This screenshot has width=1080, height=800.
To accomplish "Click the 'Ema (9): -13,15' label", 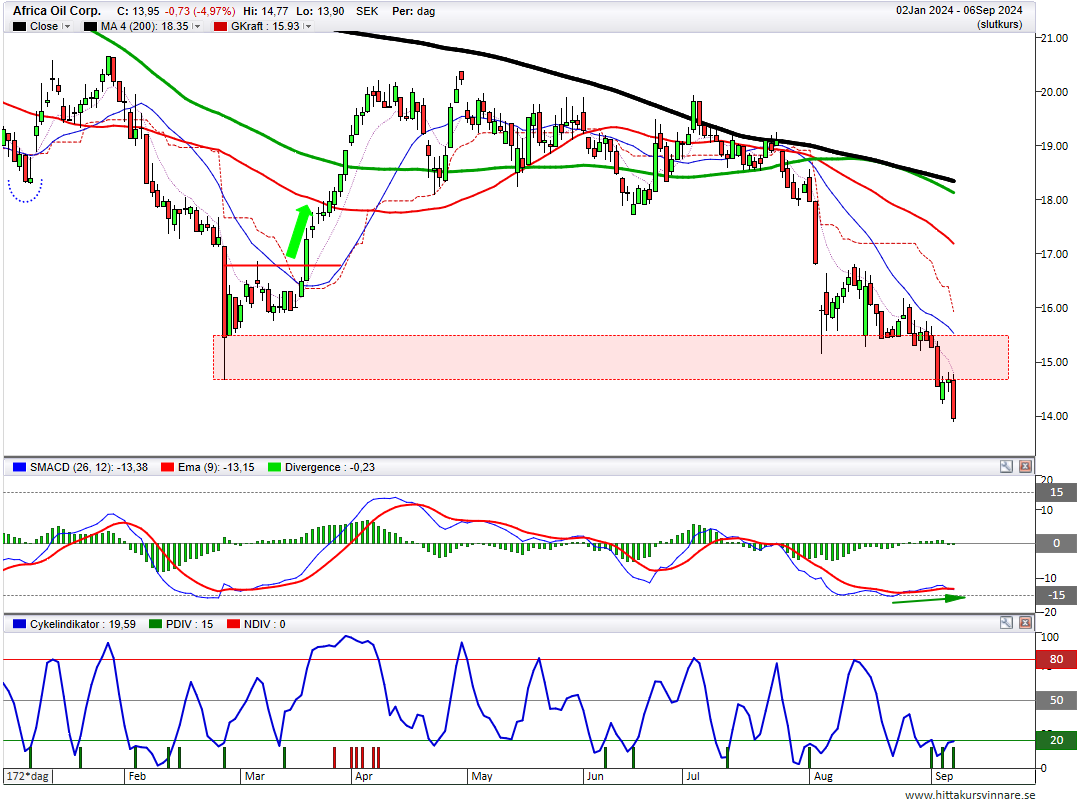I will click(x=216, y=467).
